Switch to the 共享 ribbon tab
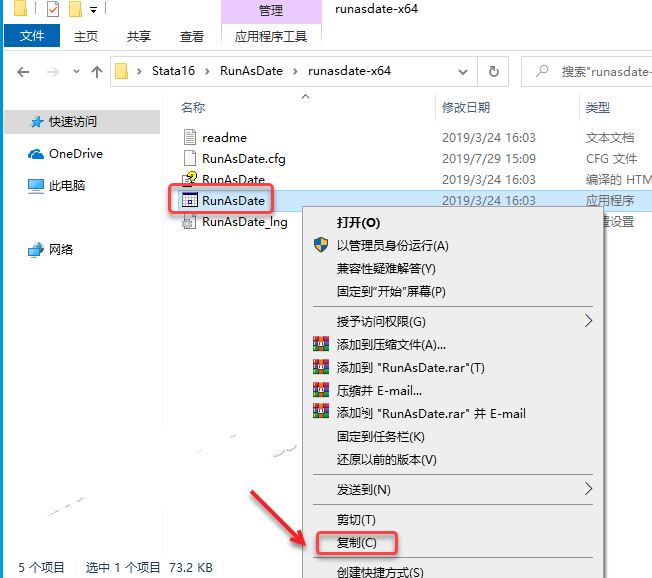Screen dimensions: 652x578 pos(138,37)
